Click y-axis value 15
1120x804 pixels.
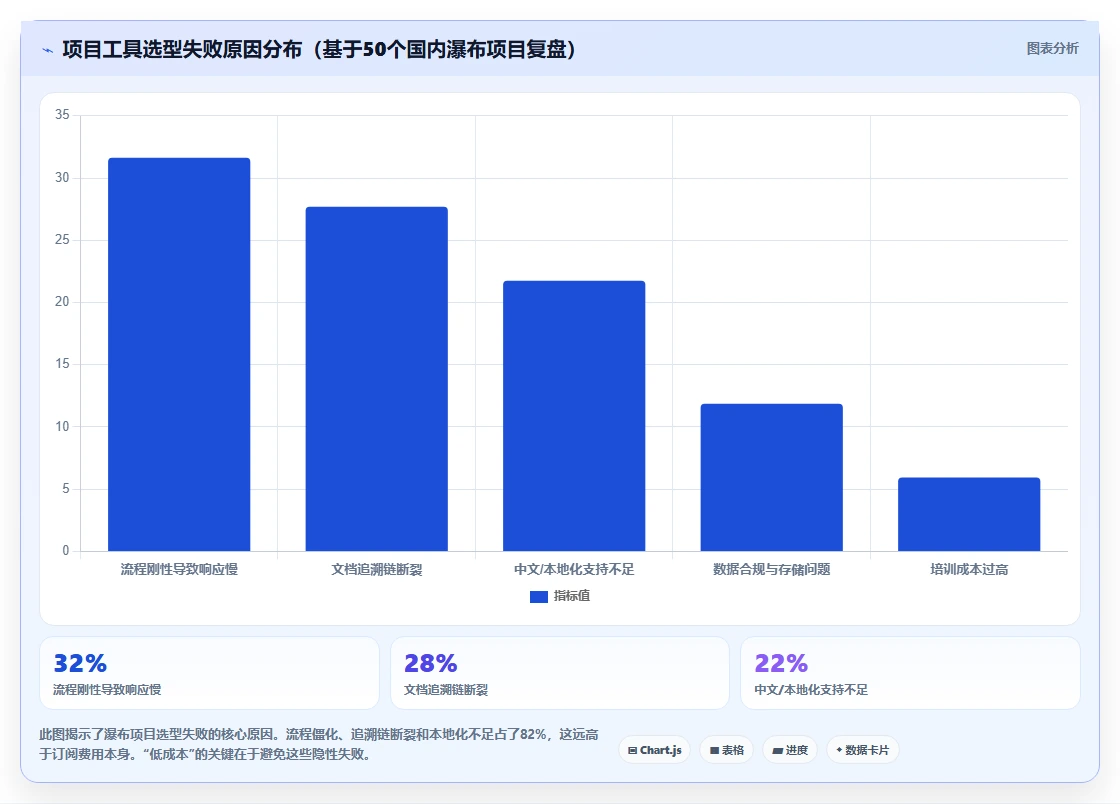tap(62, 364)
